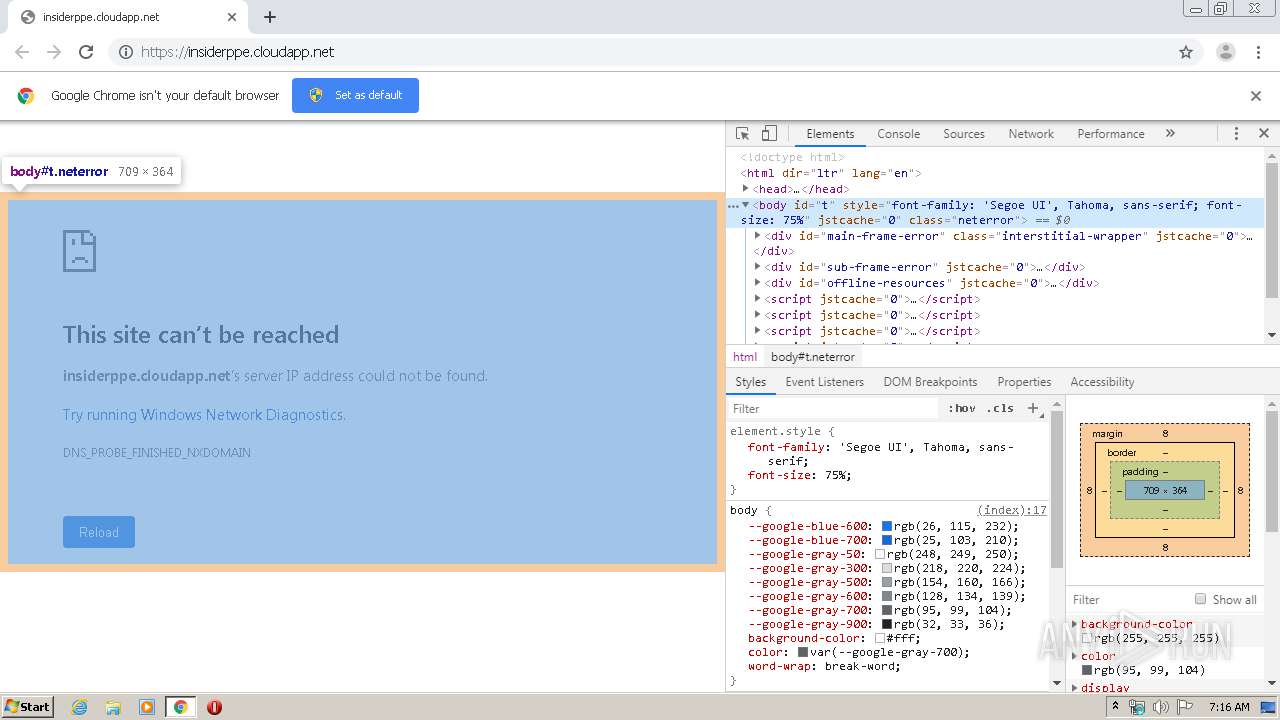Select the Elements tab
The width and height of the screenshot is (1280, 720).
point(830,133)
